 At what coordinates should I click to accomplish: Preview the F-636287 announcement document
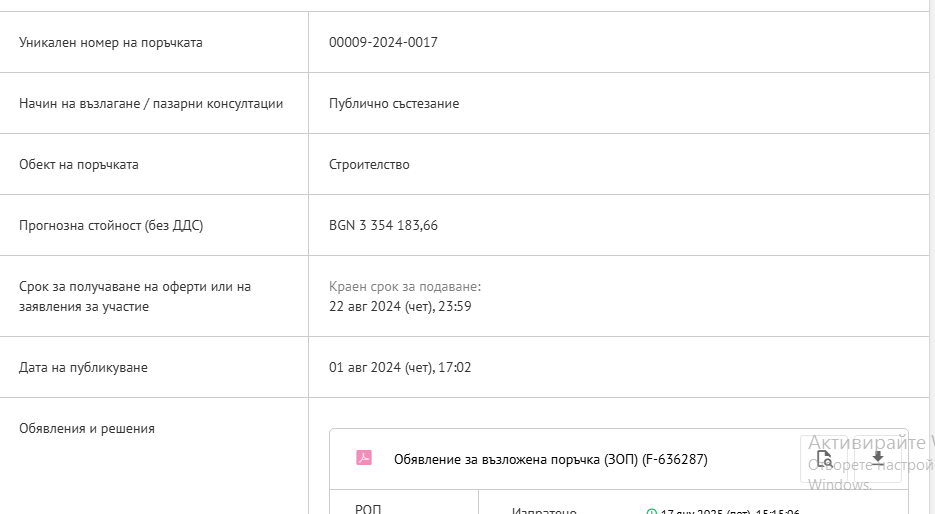[x=824, y=459]
